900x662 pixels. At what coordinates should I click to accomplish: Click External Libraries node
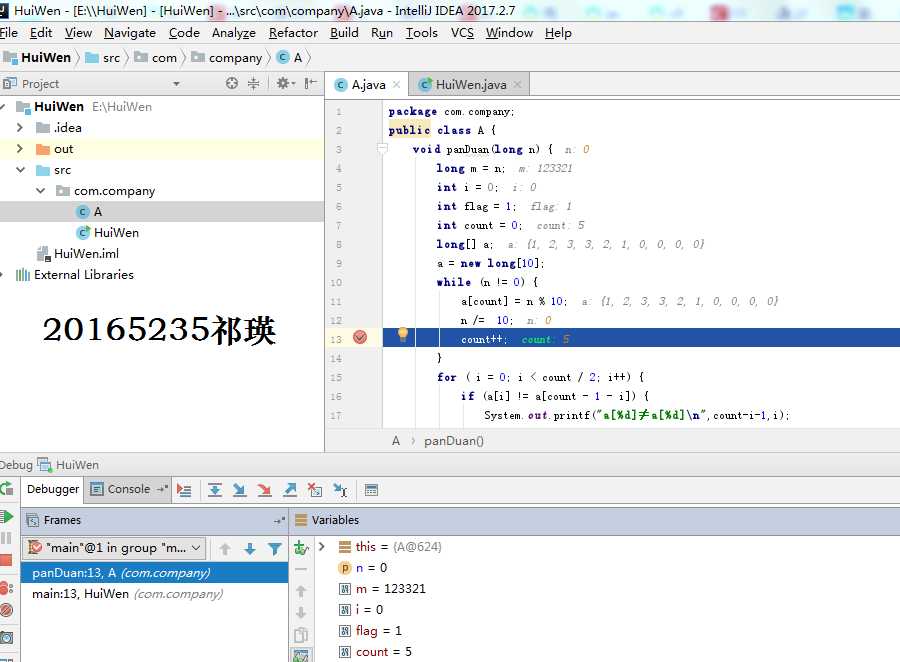tap(75, 274)
